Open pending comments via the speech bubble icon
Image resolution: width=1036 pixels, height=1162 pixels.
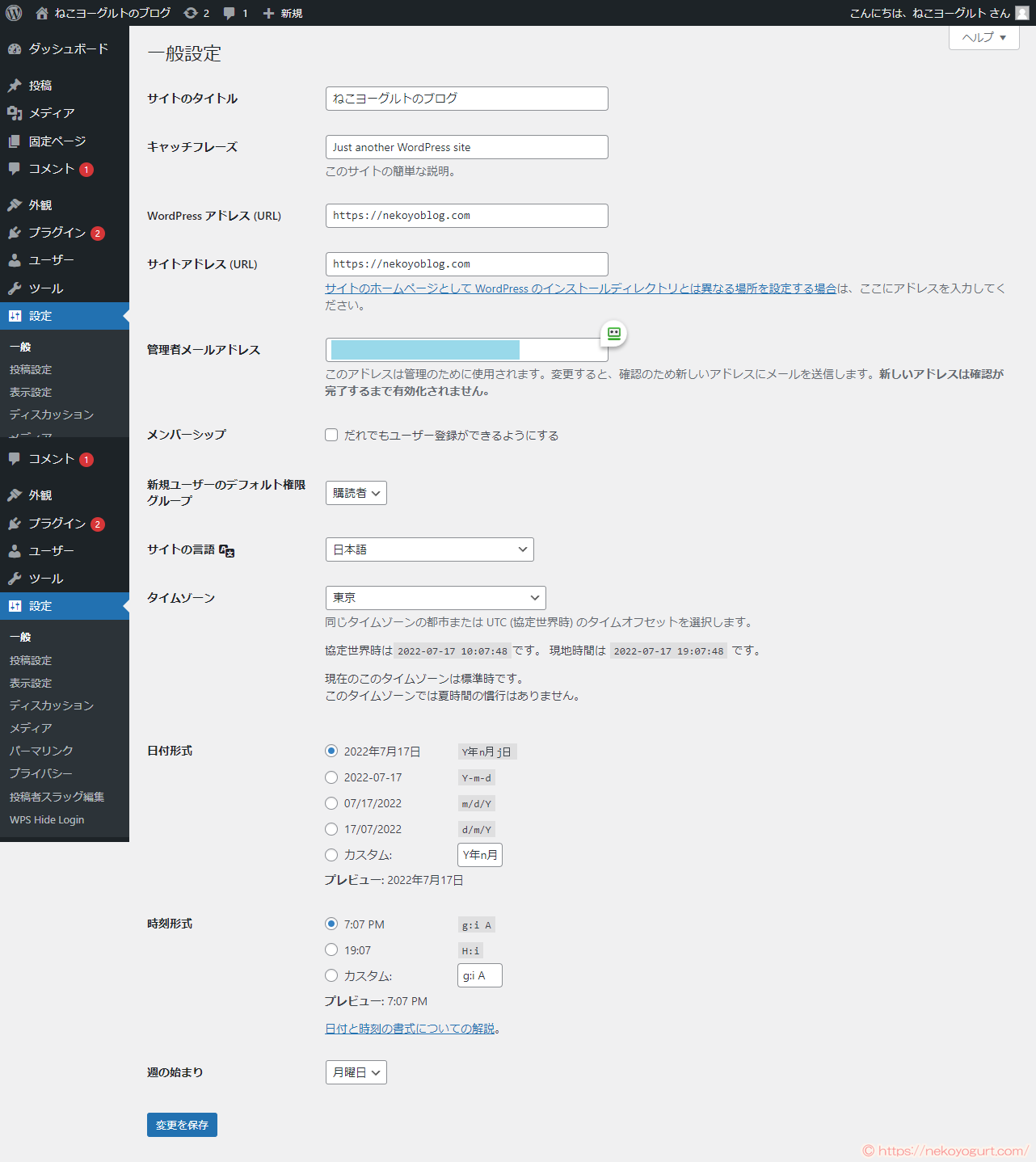(229, 12)
